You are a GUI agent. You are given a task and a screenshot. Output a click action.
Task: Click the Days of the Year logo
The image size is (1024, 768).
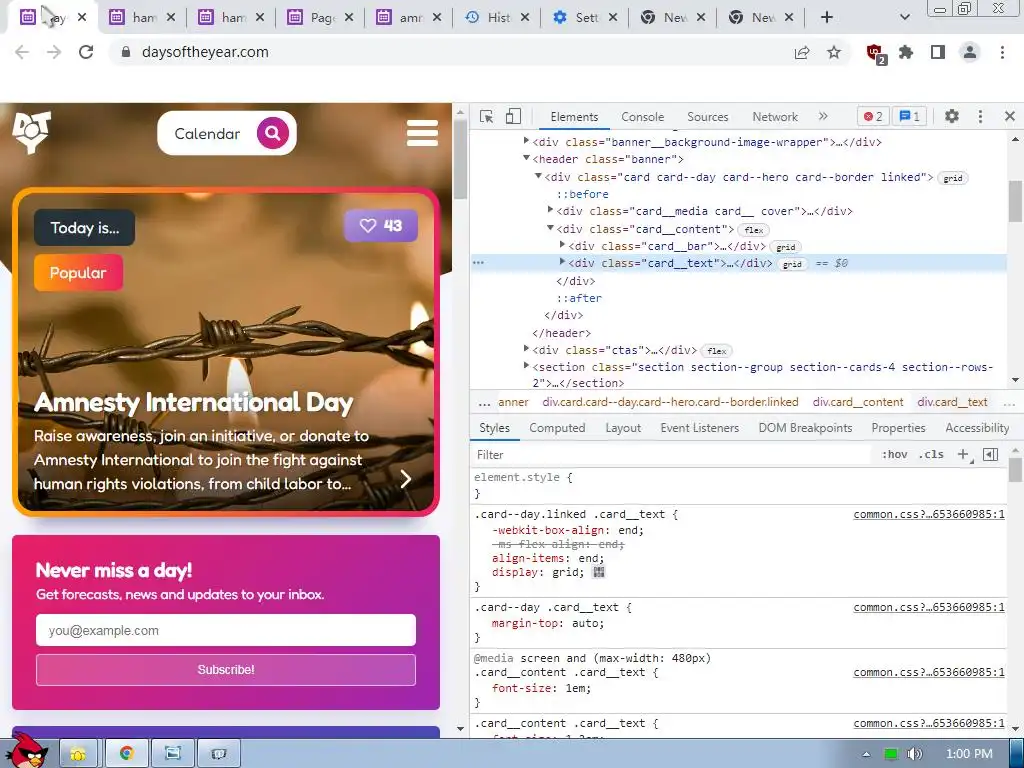[31, 132]
